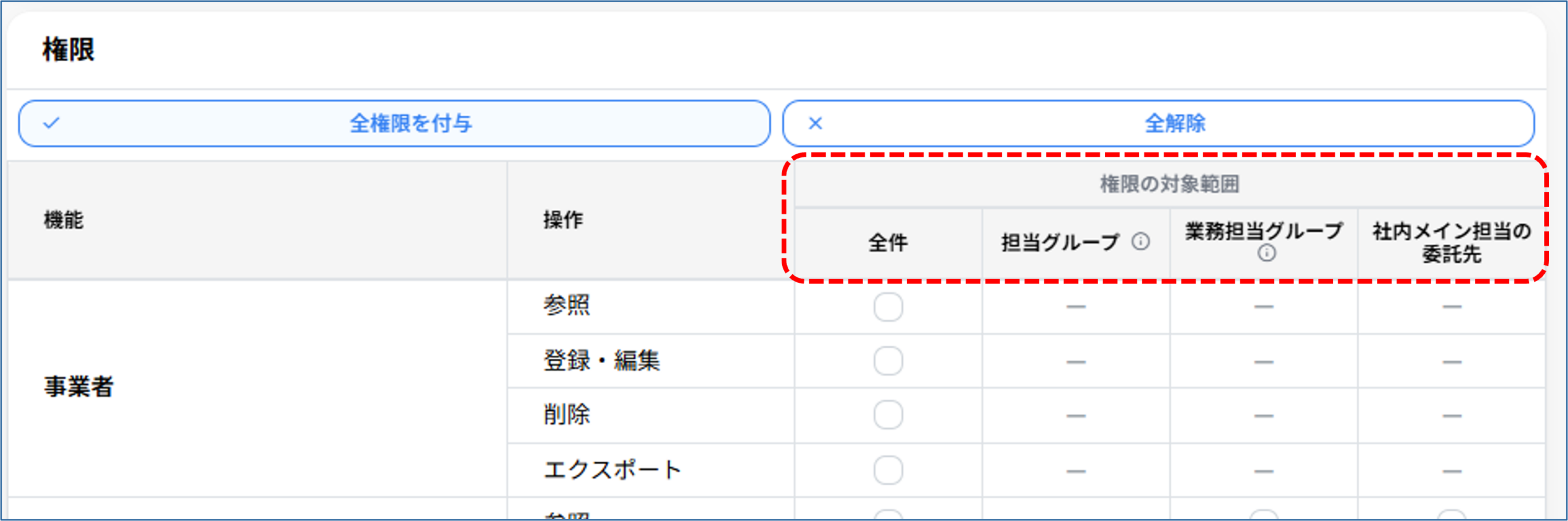Click info icon next to 担当グループ
1568x521 pixels.
pos(1140,242)
